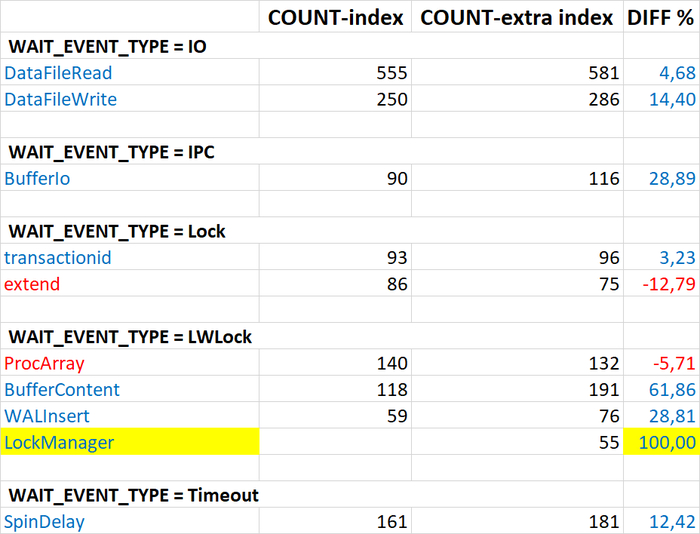Image resolution: width=700 pixels, height=534 pixels.
Task: Select the red extend row label
Action: pyautogui.click(x=32, y=284)
